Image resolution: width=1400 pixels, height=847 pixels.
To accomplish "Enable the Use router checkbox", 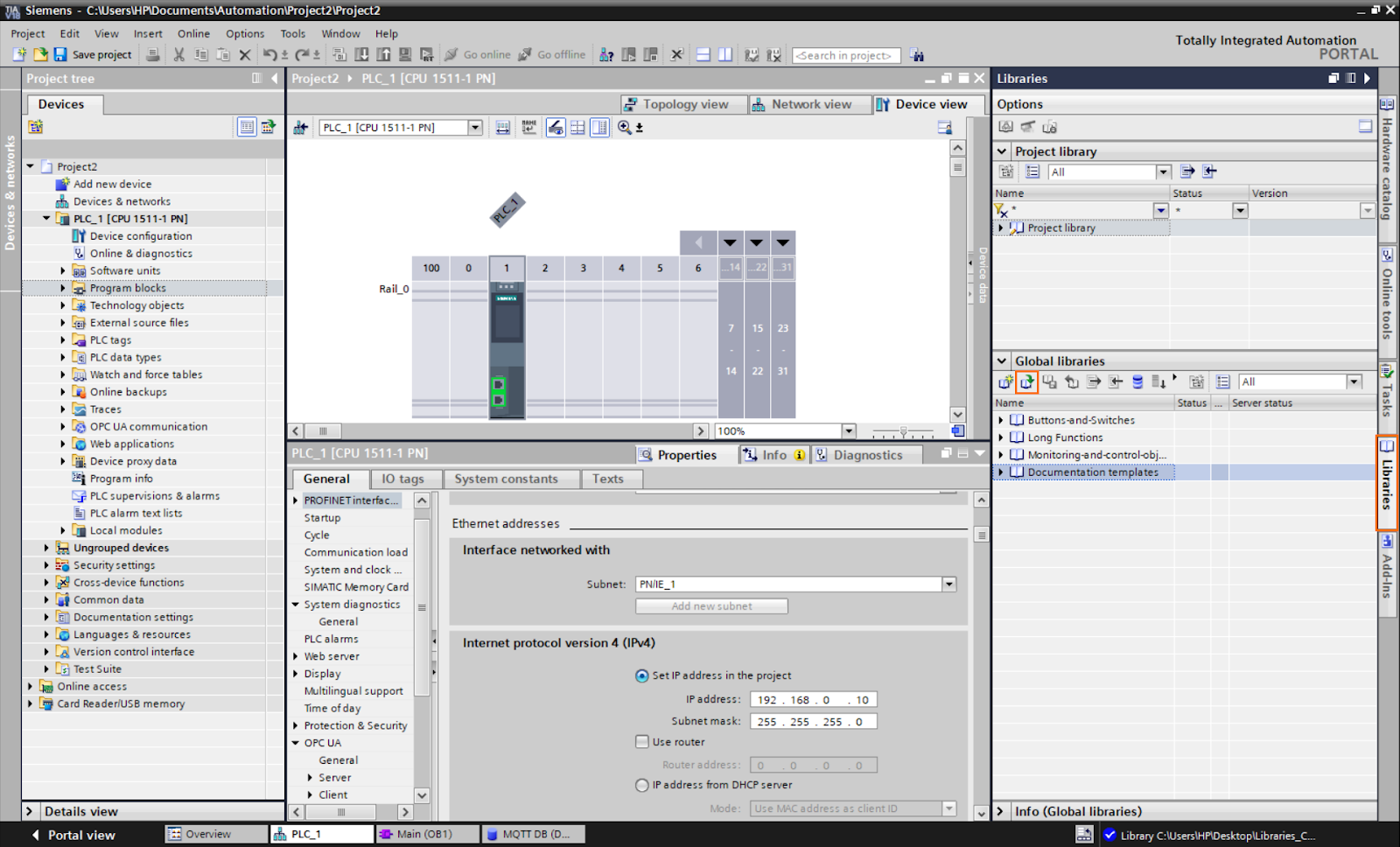I will tap(642, 741).
